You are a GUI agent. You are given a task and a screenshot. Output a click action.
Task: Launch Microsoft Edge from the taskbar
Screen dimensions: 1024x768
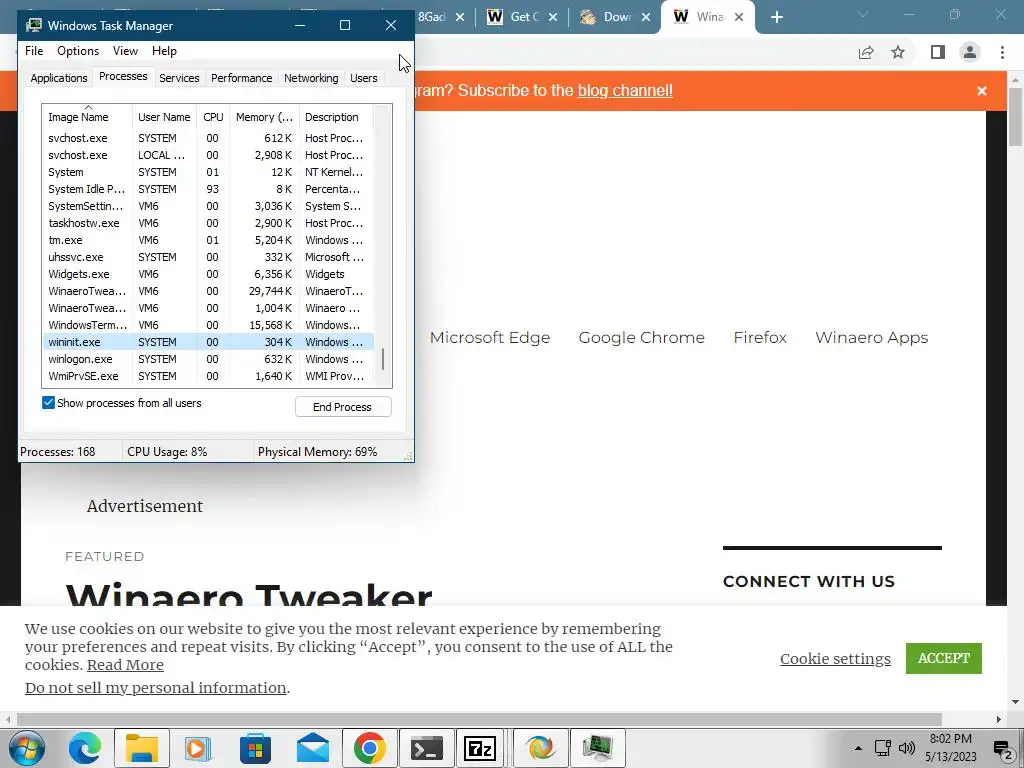tap(85, 748)
